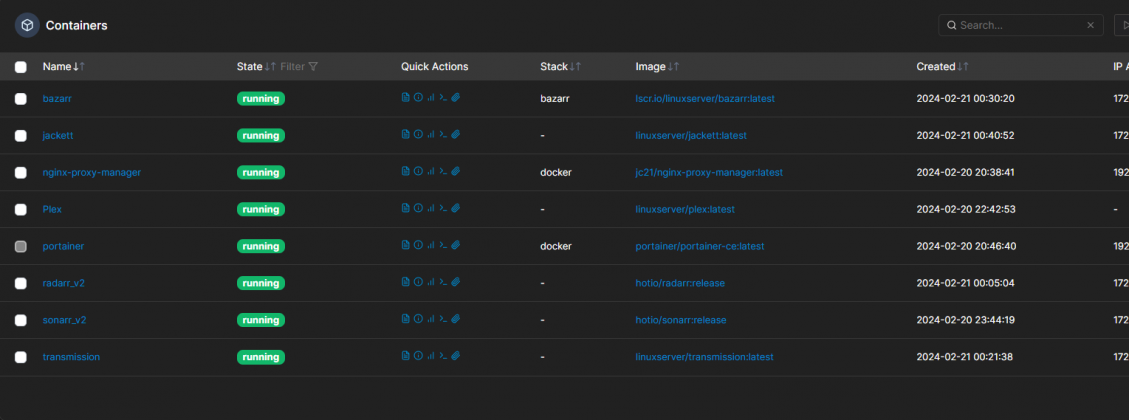Click created date 2024-02-20 20:38:41
This screenshot has height=420, width=1129.
(965, 173)
